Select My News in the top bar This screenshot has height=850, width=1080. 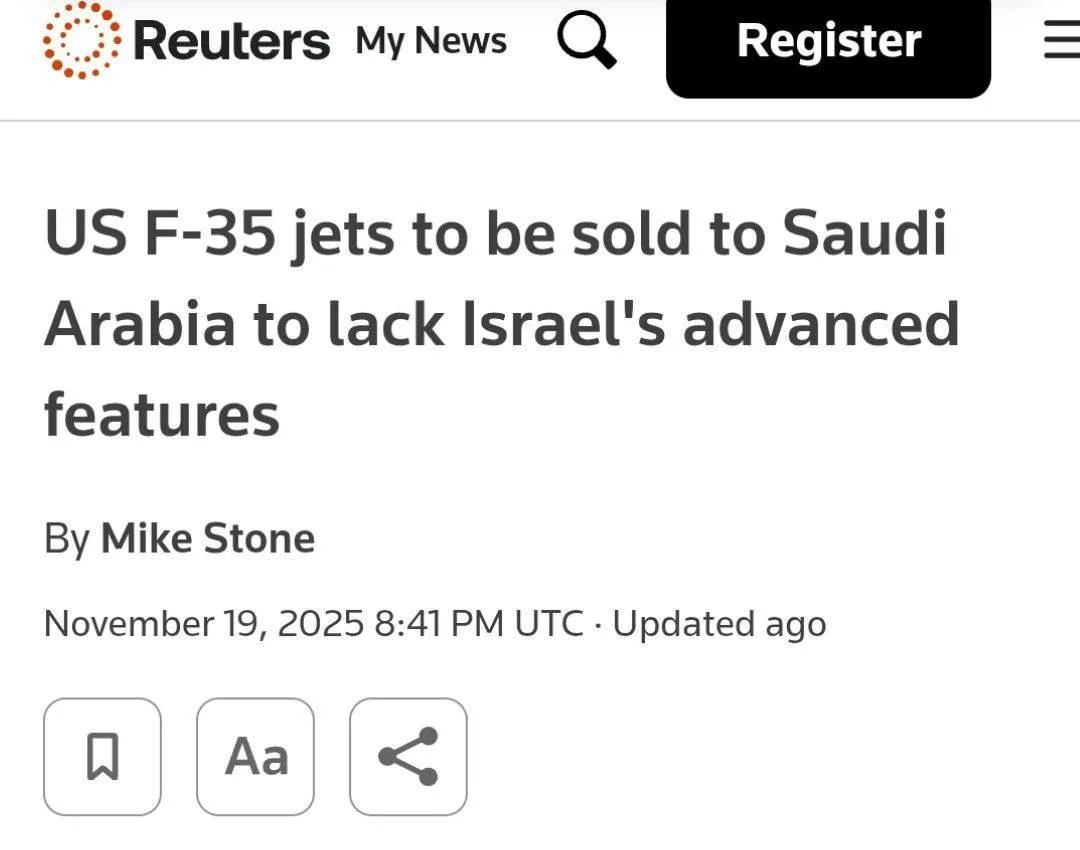pyautogui.click(x=431, y=42)
